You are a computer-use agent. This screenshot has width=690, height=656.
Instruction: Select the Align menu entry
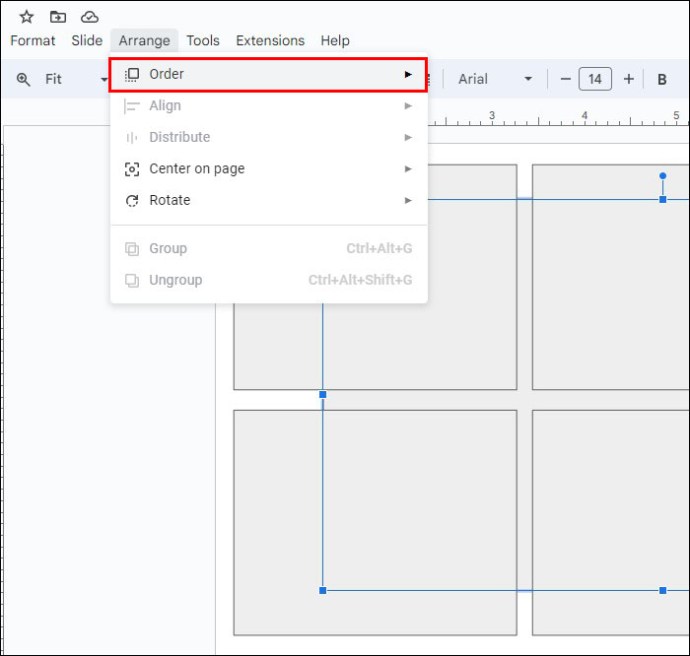268,106
